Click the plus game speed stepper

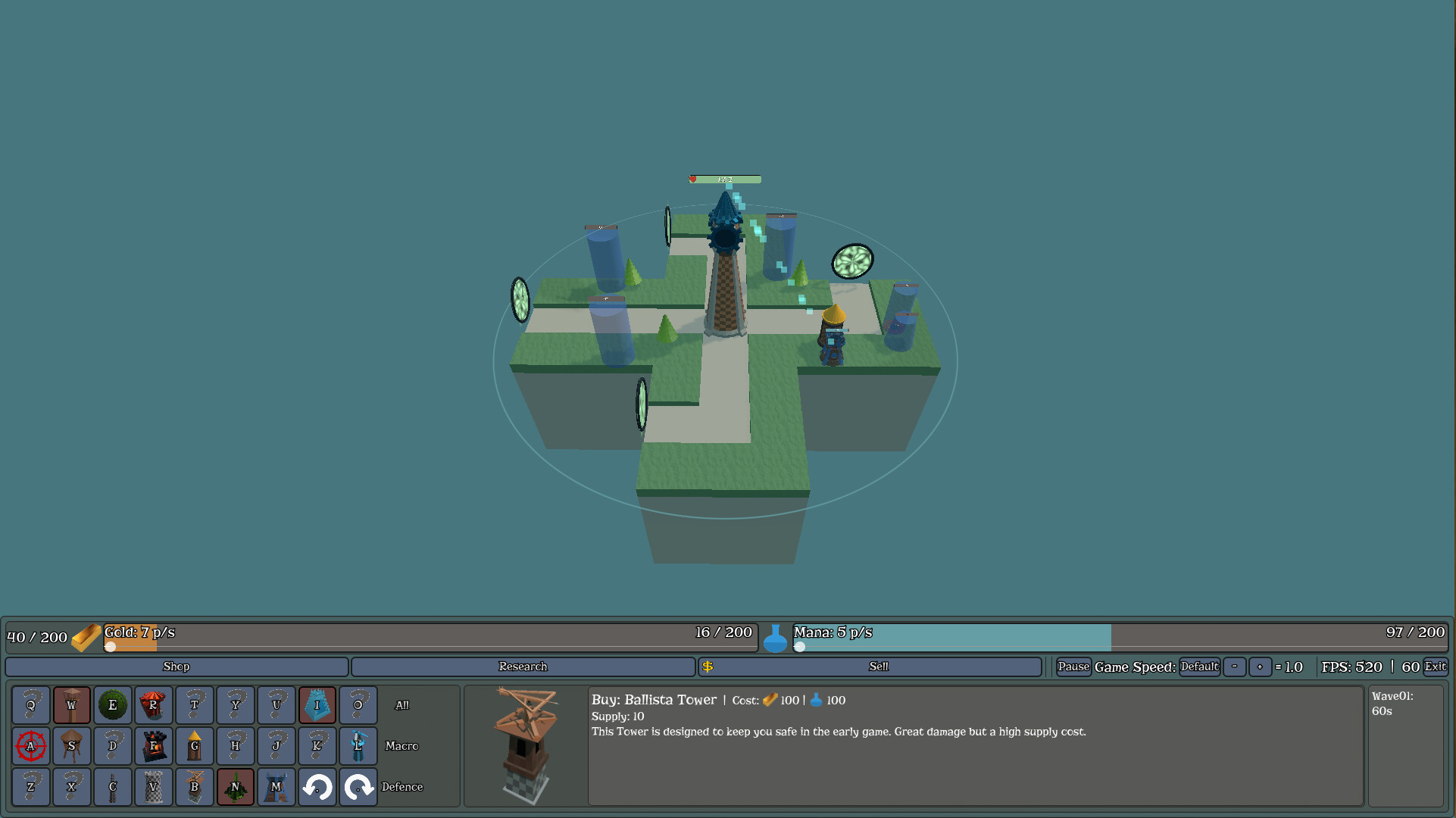[1260, 667]
